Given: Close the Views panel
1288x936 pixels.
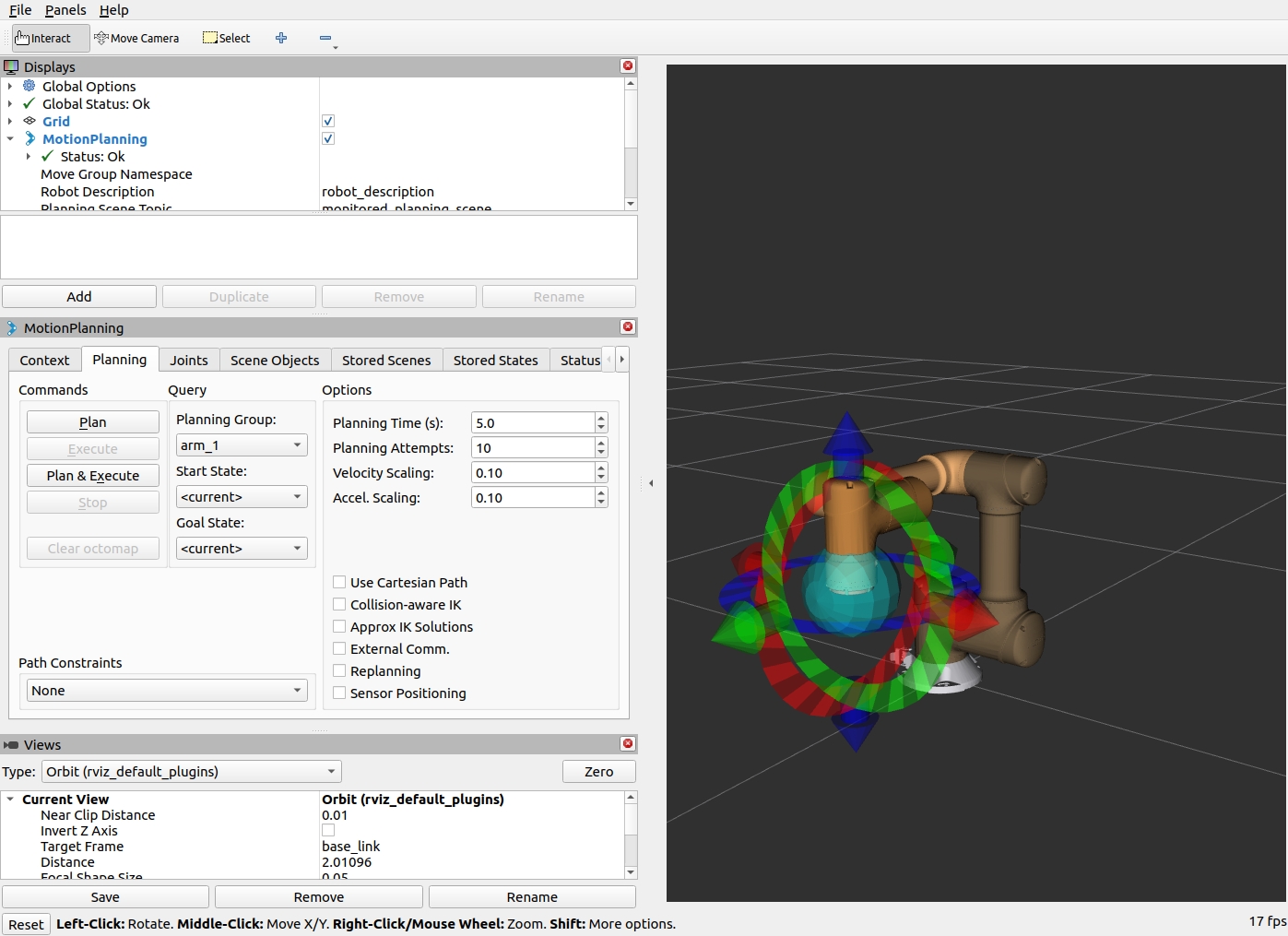Looking at the screenshot, I should [x=628, y=744].
